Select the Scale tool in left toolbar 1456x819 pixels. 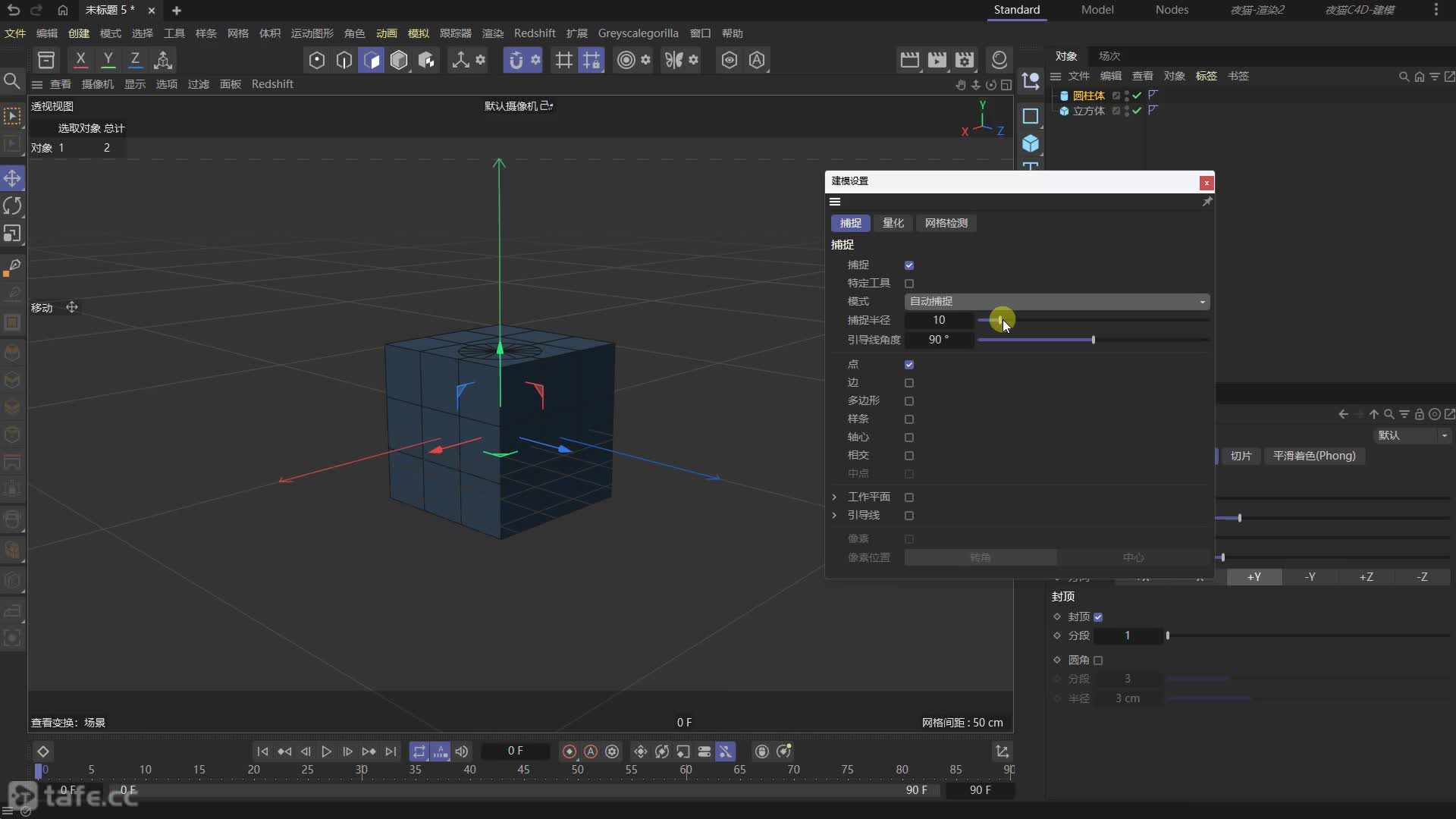point(12,234)
